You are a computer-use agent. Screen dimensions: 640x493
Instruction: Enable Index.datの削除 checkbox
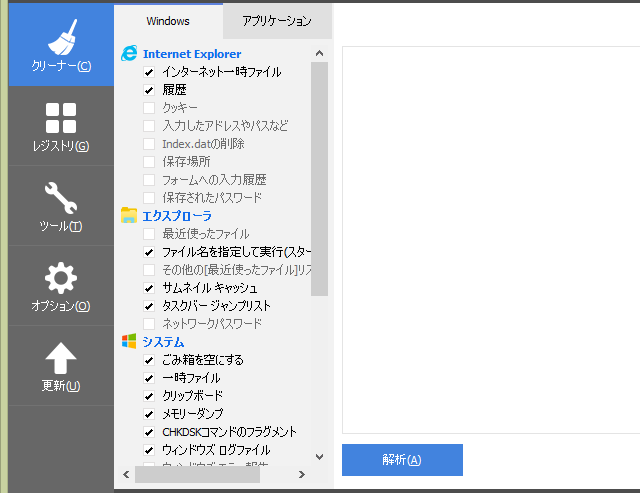click(x=149, y=144)
